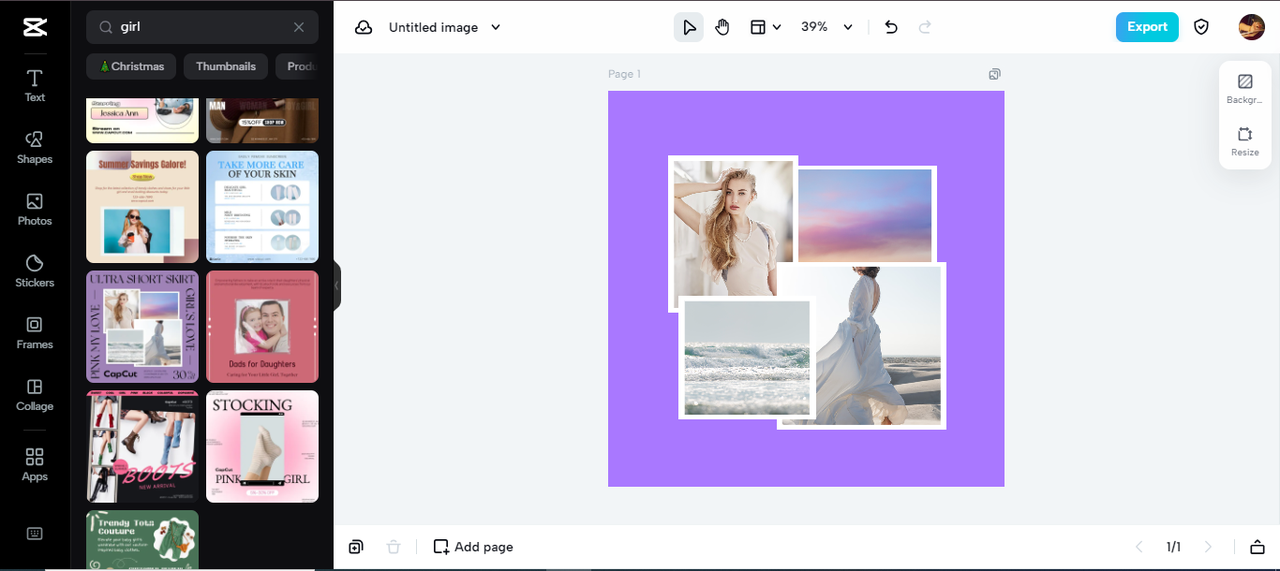Screen dimensions: 1280x571
Task: Select the Jessica Ann template
Action: point(143,120)
